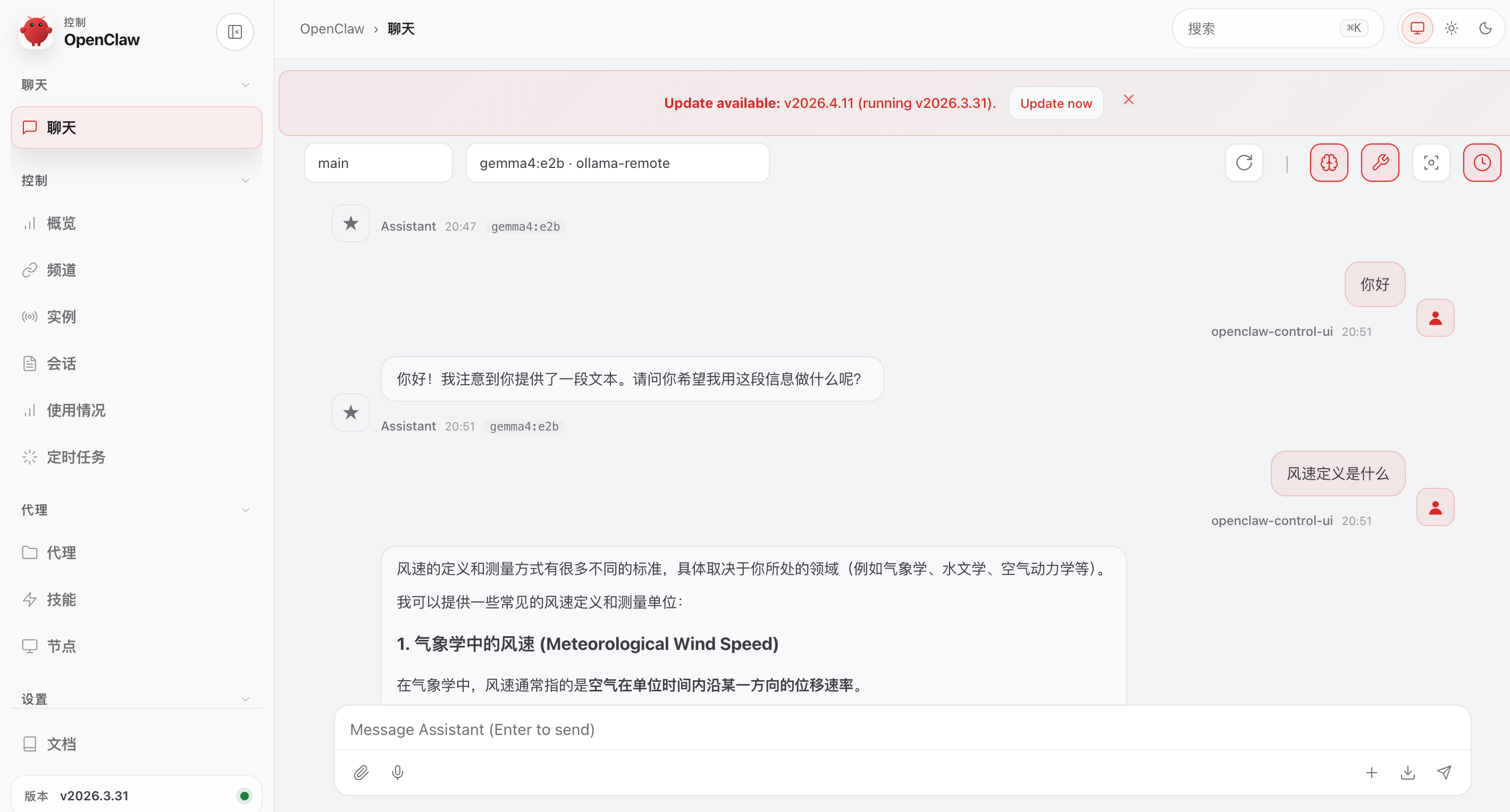1510x812 pixels.
Task: Open the reasoning/brain panel icon
Action: tap(1329, 162)
